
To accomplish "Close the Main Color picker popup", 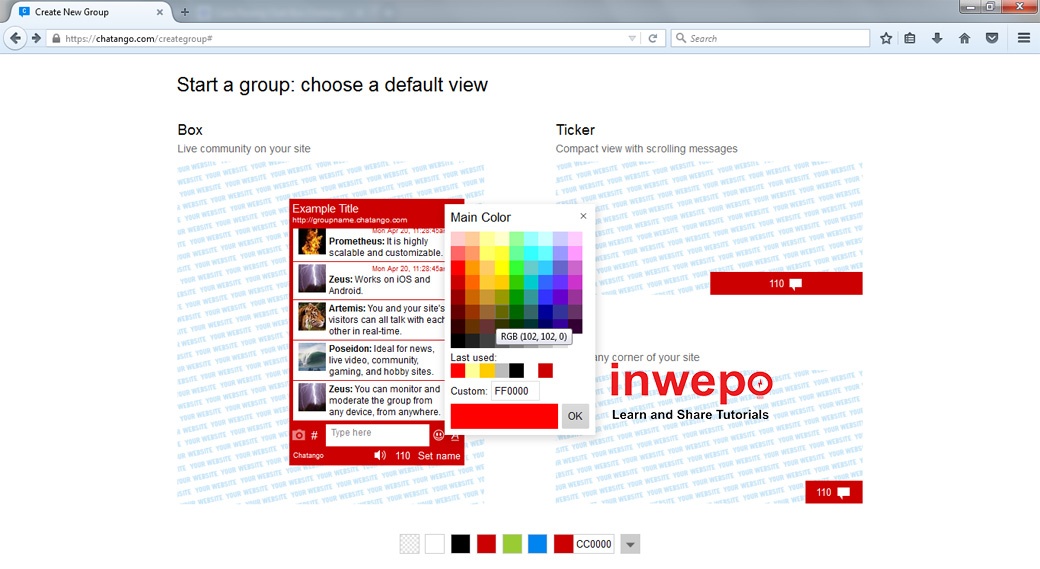I will pyautogui.click(x=583, y=216).
